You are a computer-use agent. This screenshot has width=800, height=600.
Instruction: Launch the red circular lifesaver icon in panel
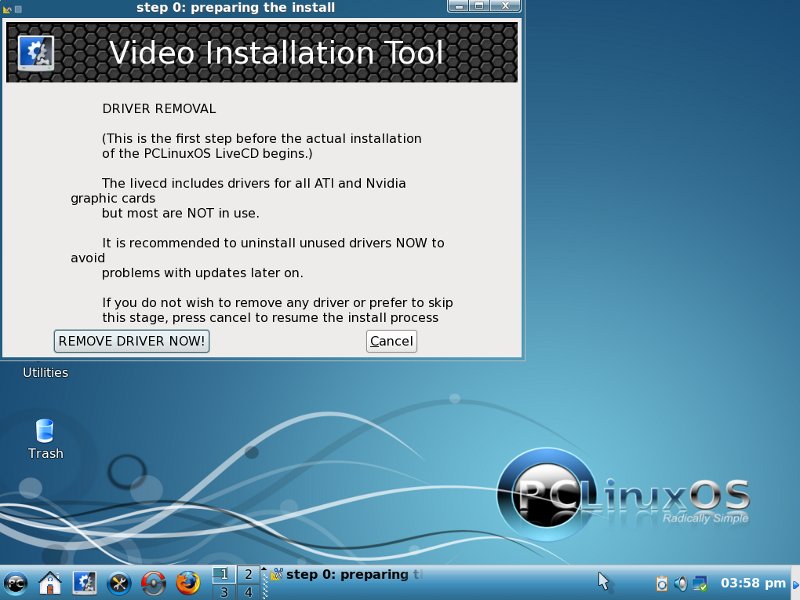click(153, 582)
